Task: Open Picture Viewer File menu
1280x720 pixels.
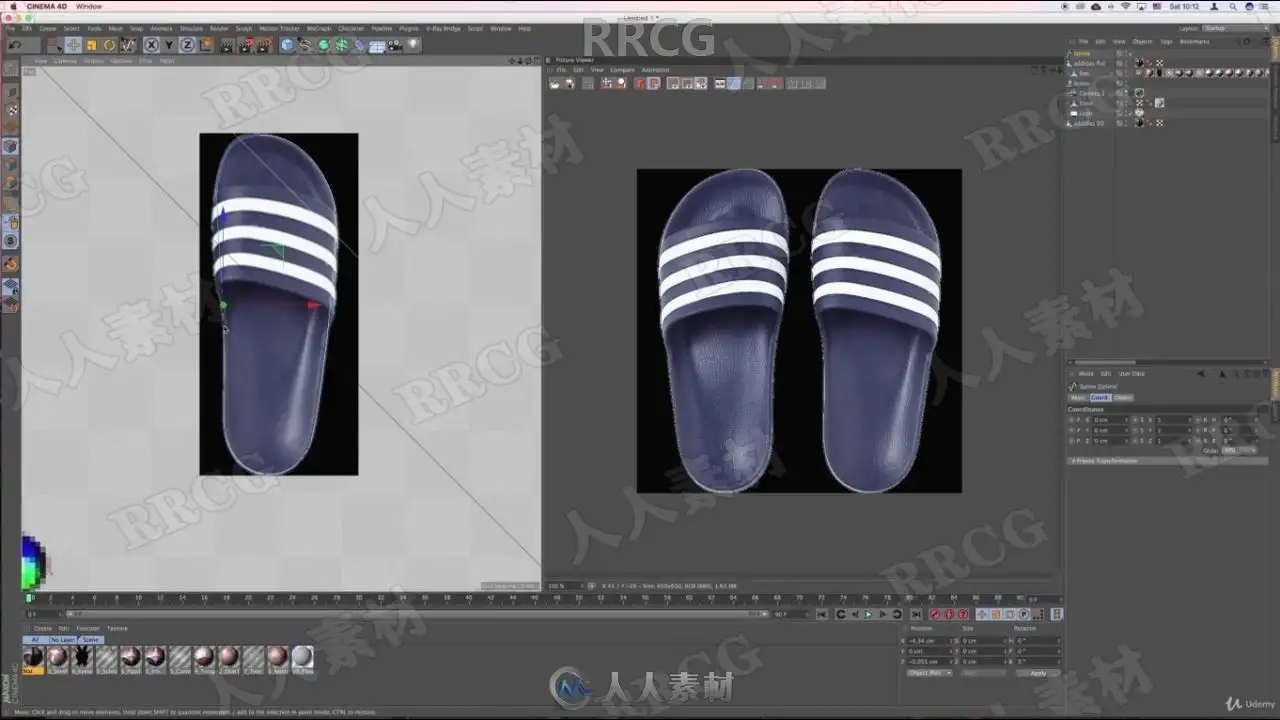Action: click(x=561, y=70)
